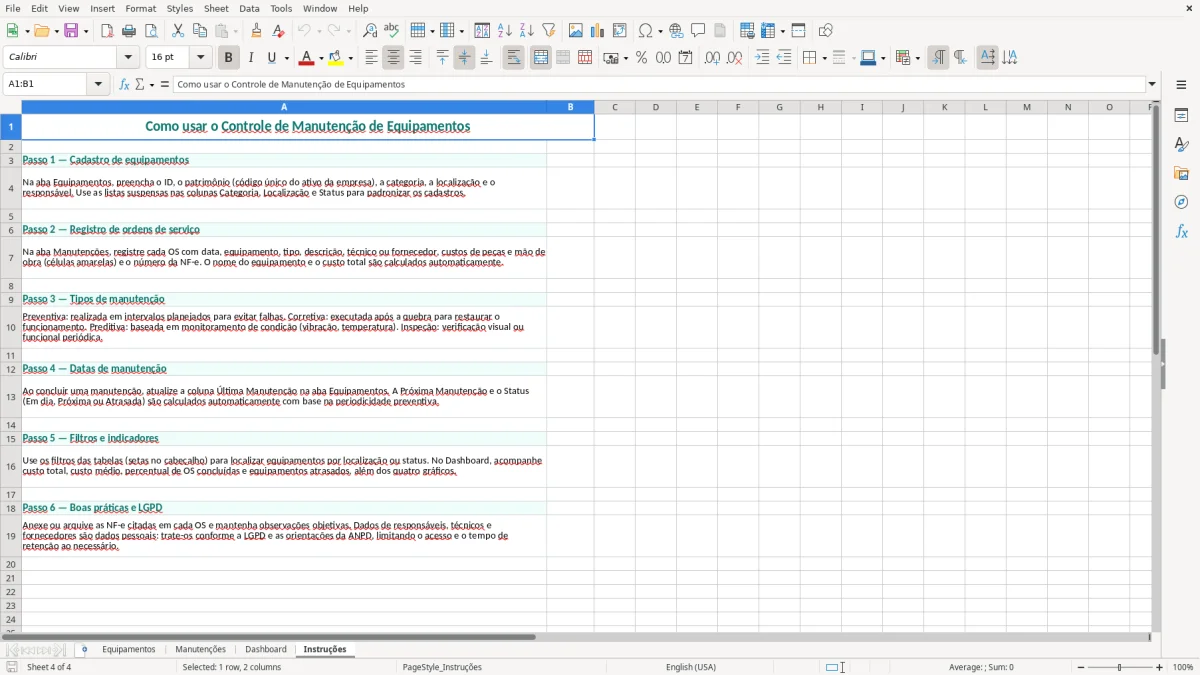The height and width of the screenshot is (675, 1200).
Task: Sort ascending with the A-Z icon
Action: click(x=505, y=31)
